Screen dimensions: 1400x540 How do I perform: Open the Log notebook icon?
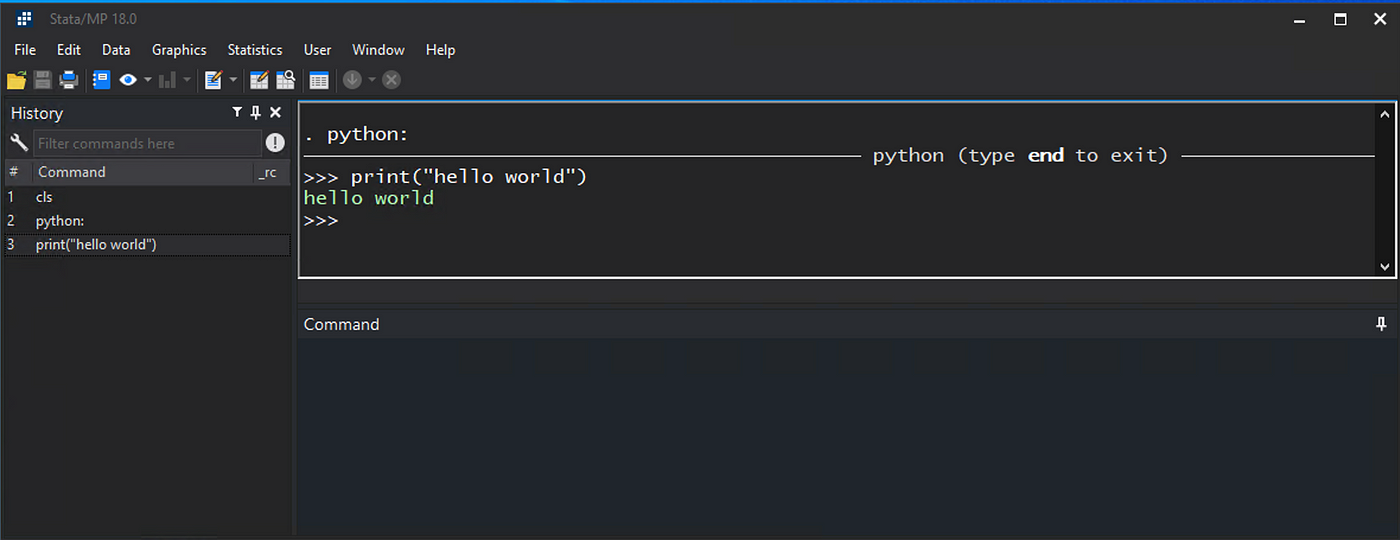click(x=101, y=80)
